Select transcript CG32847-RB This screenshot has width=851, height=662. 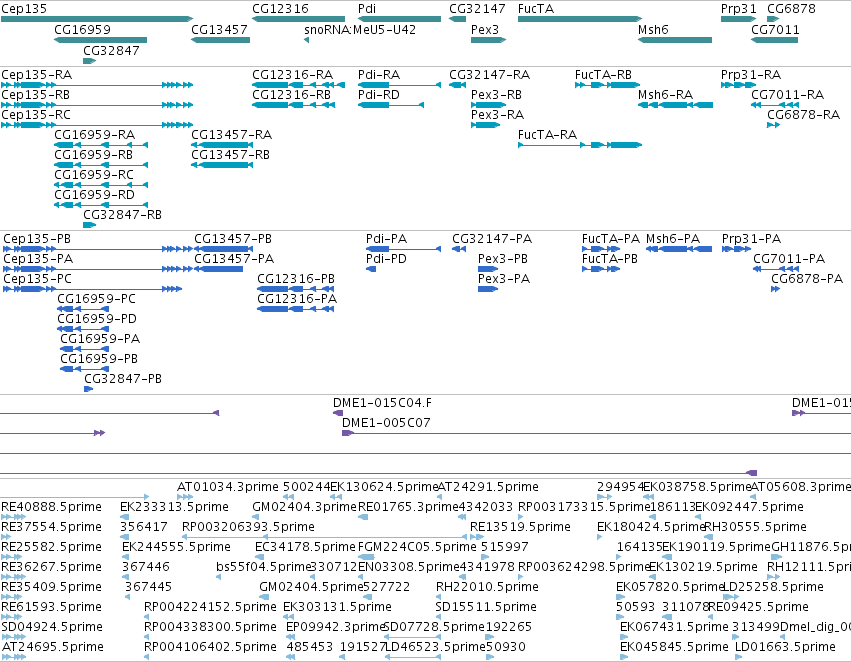click(123, 215)
